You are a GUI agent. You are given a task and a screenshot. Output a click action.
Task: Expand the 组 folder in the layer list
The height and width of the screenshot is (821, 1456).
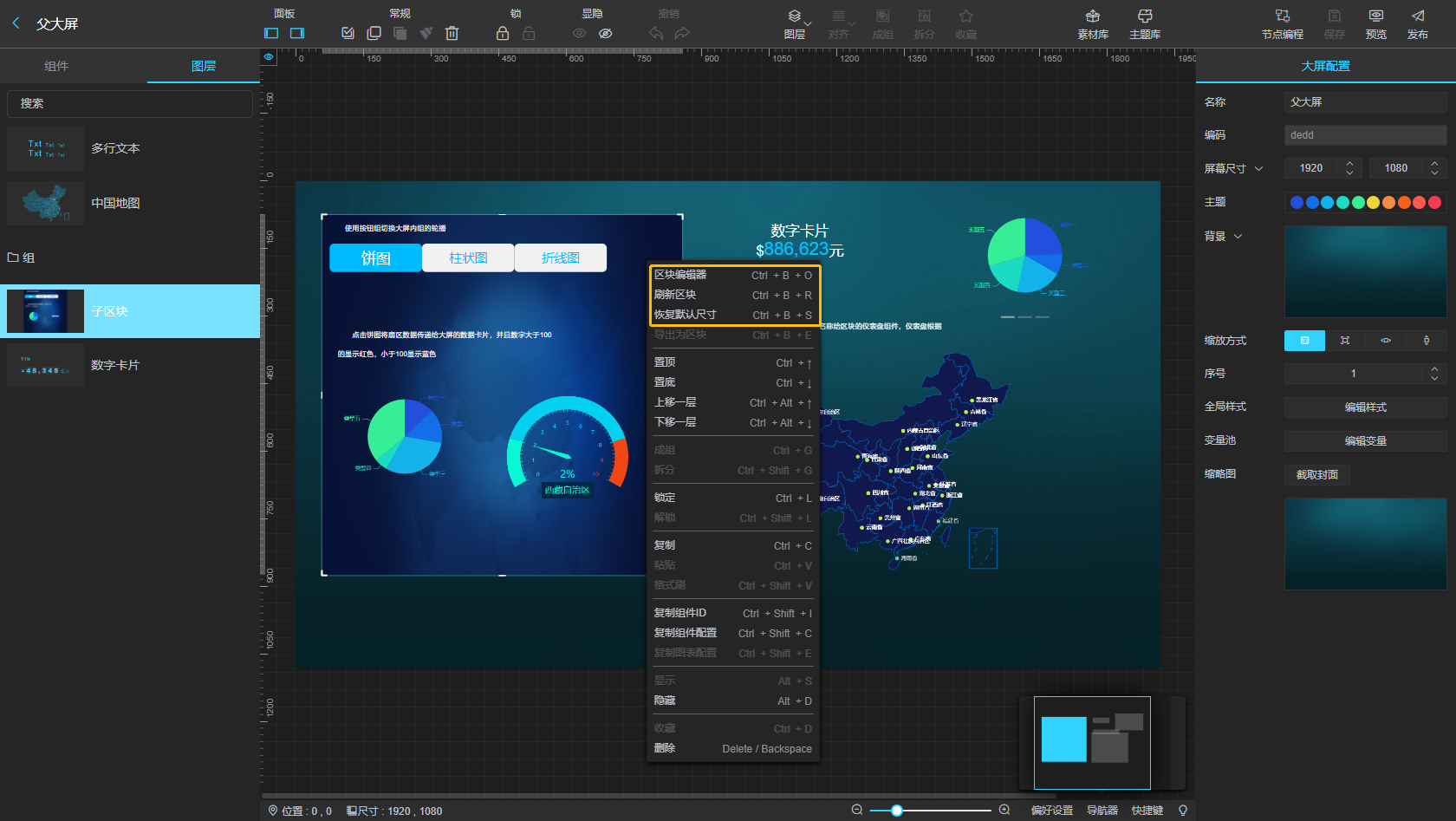21,257
